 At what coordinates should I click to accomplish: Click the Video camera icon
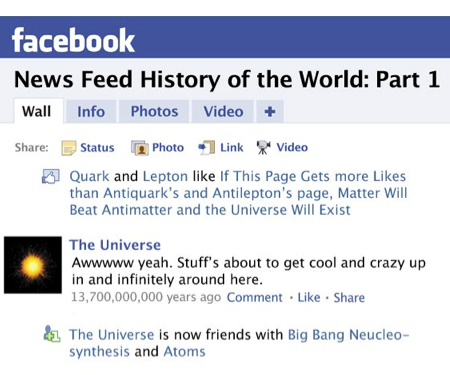(x=263, y=147)
